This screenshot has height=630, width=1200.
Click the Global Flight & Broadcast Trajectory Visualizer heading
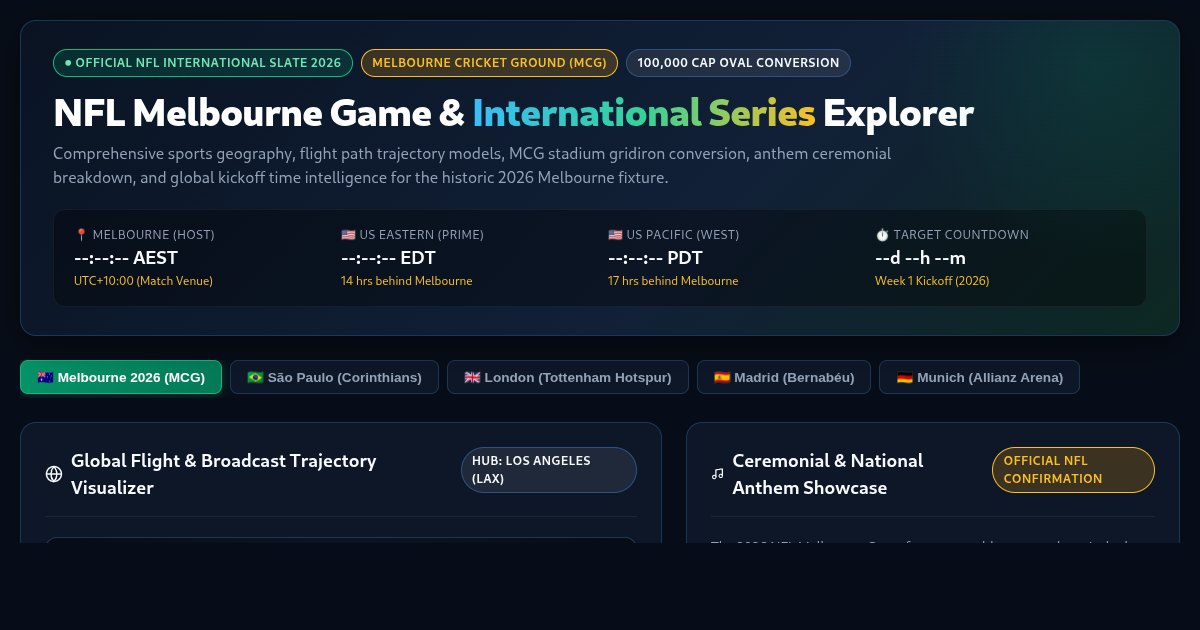[x=224, y=474]
